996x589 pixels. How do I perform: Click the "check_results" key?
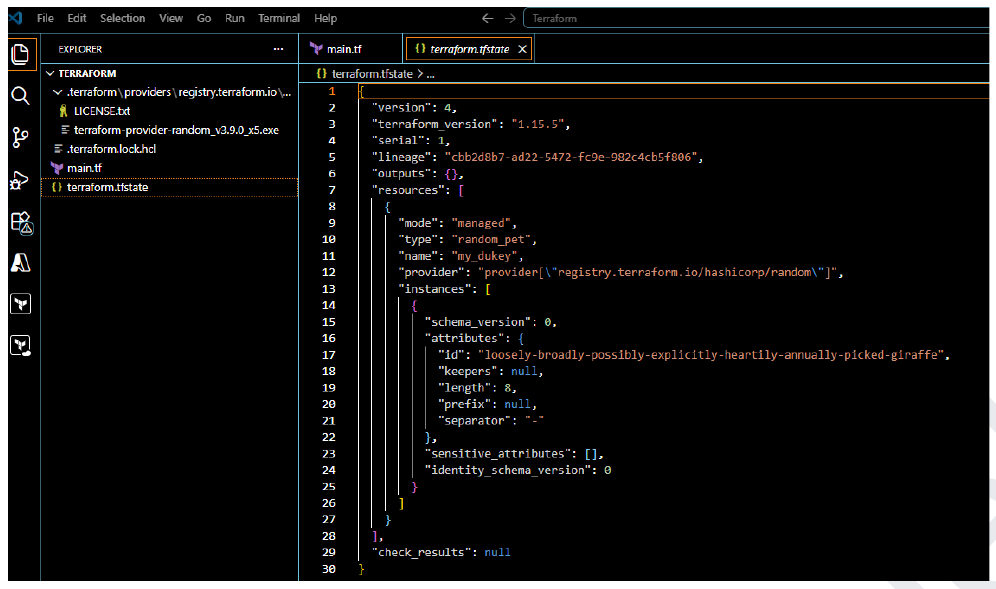click(x=421, y=552)
